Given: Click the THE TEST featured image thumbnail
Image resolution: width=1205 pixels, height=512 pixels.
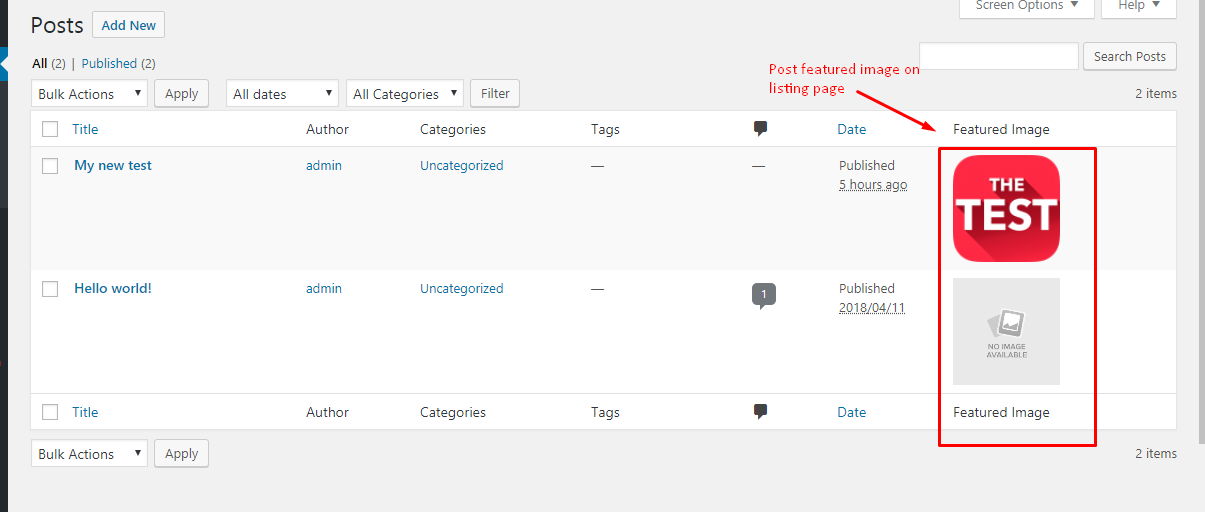Looking at the screenshot, I should (1006, 208).
